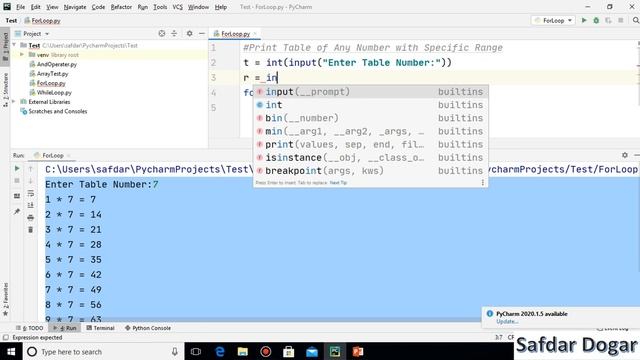This screenshot has width=640, height=360.
Task: Open Project panel settings gear
Action: 189,33
